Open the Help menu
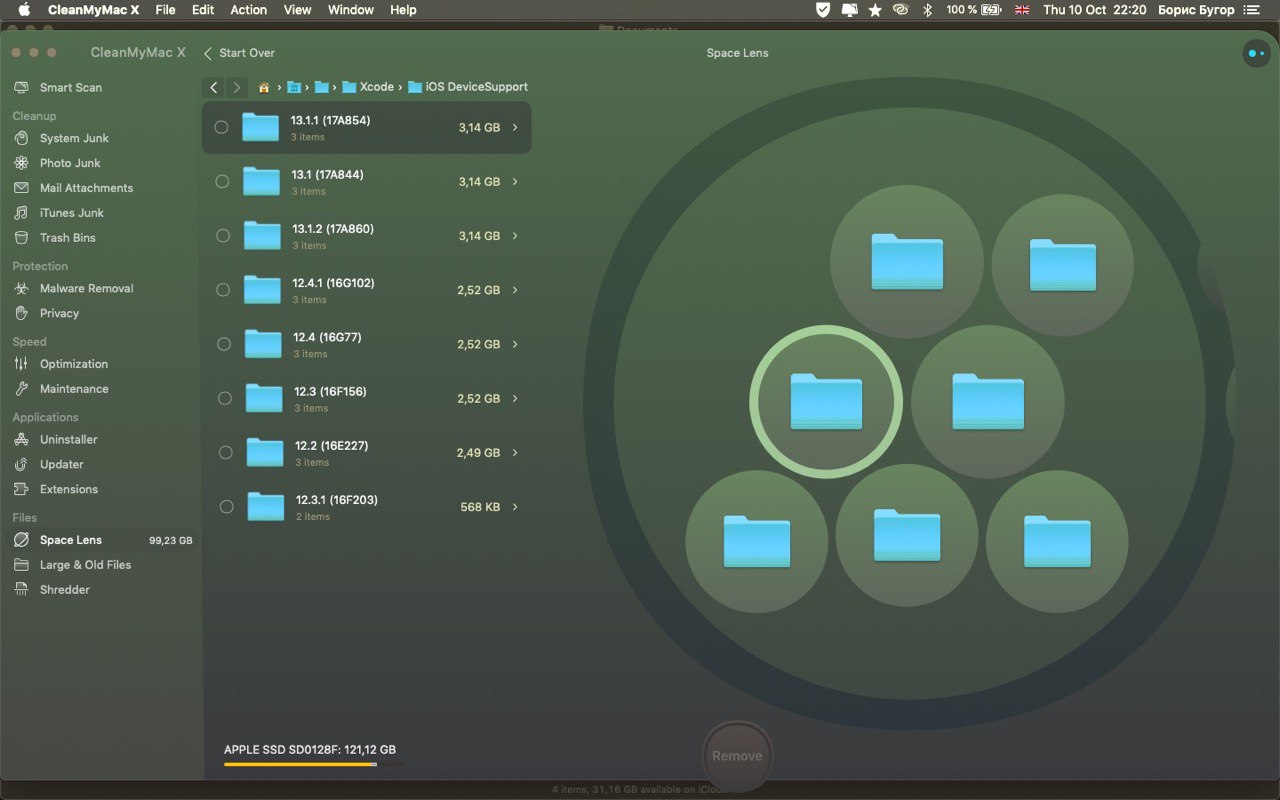This screenshot has height=800, width=1280. tap(403, 10)
